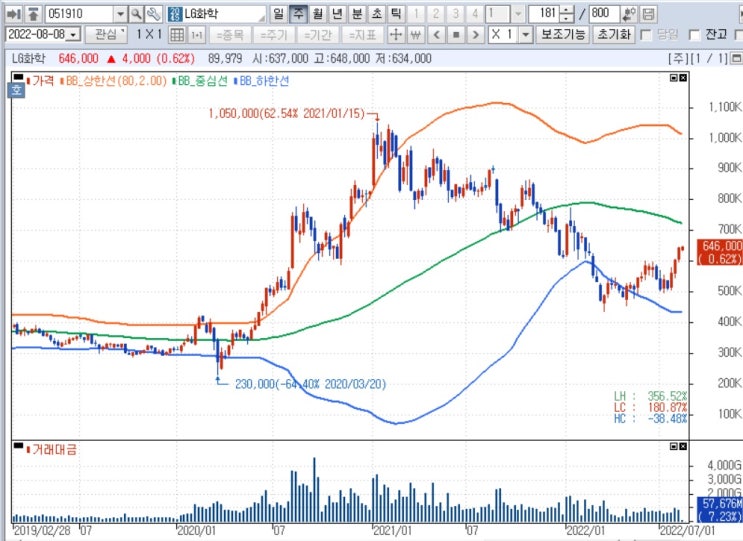This screenshot has height=541, width=743.
Task: Toggle the won currency display icon
Action: pyautogui.click(x=415, y=35)
